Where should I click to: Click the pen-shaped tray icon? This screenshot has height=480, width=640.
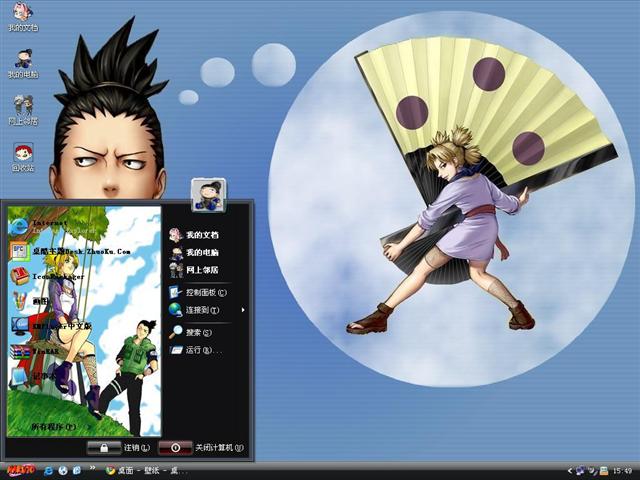coord(592,471)
